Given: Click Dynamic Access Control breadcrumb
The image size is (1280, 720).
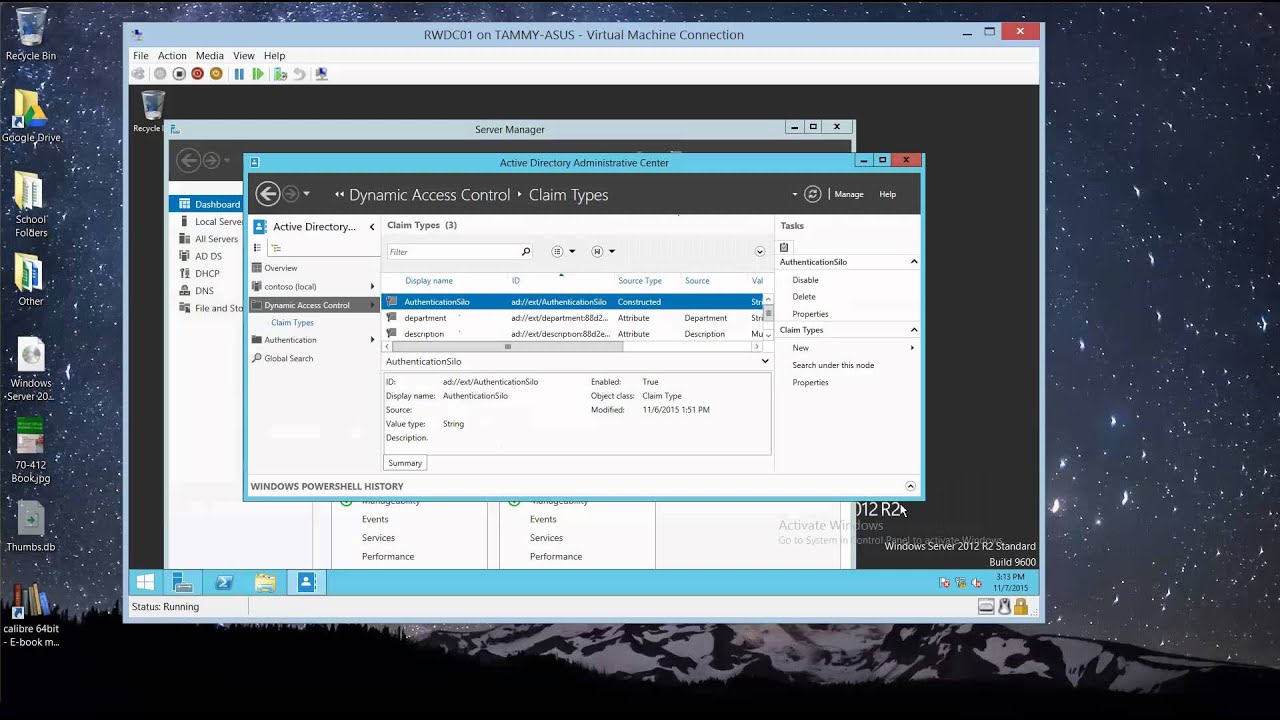Looking at the screenshot, I should pos(429,195).
